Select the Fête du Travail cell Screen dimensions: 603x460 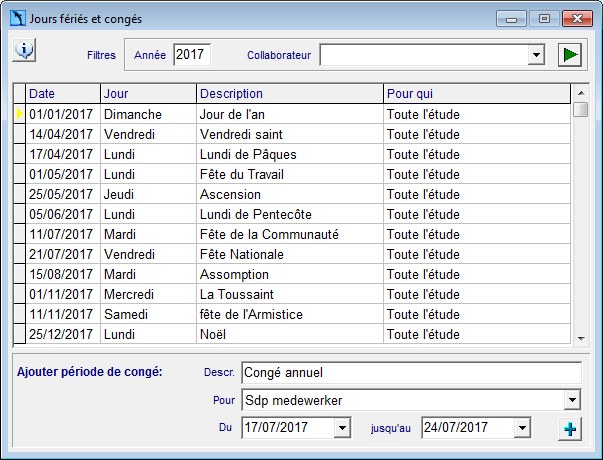click(290, 174)
